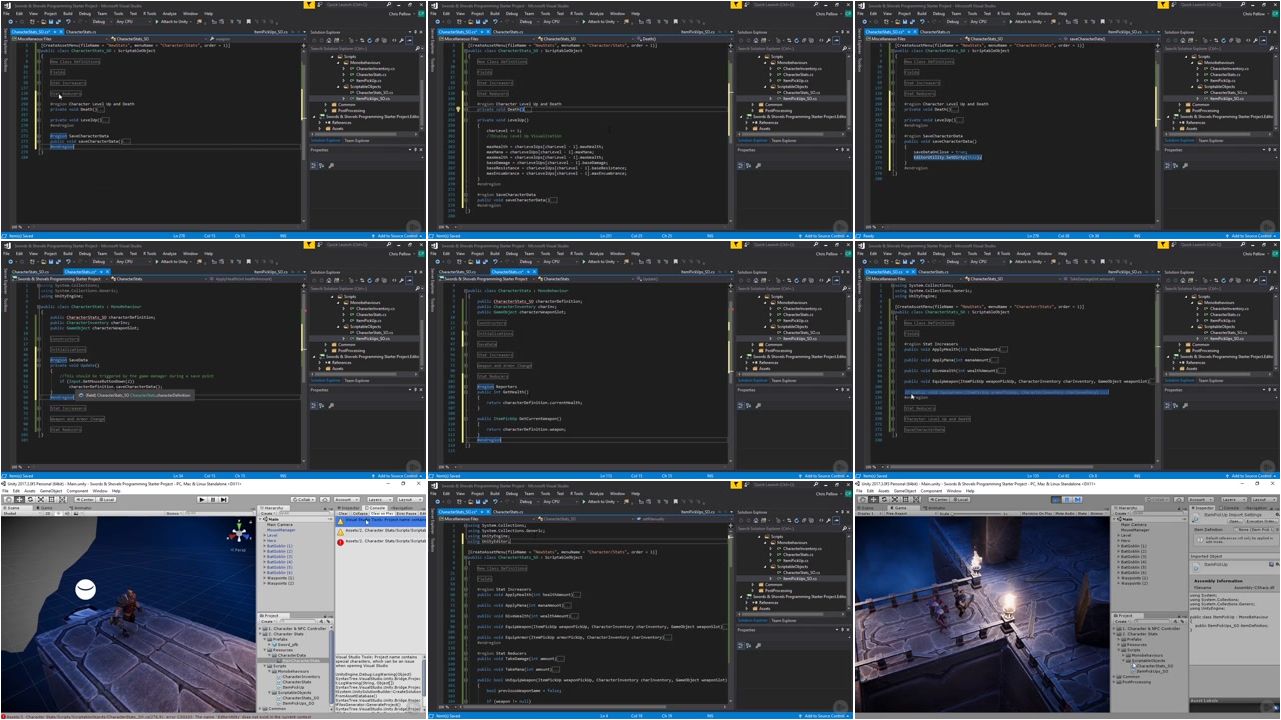Toggle 2D mode in the Unity Scene view
Viewport: 1281px width, 720px height.
(47, 513)
